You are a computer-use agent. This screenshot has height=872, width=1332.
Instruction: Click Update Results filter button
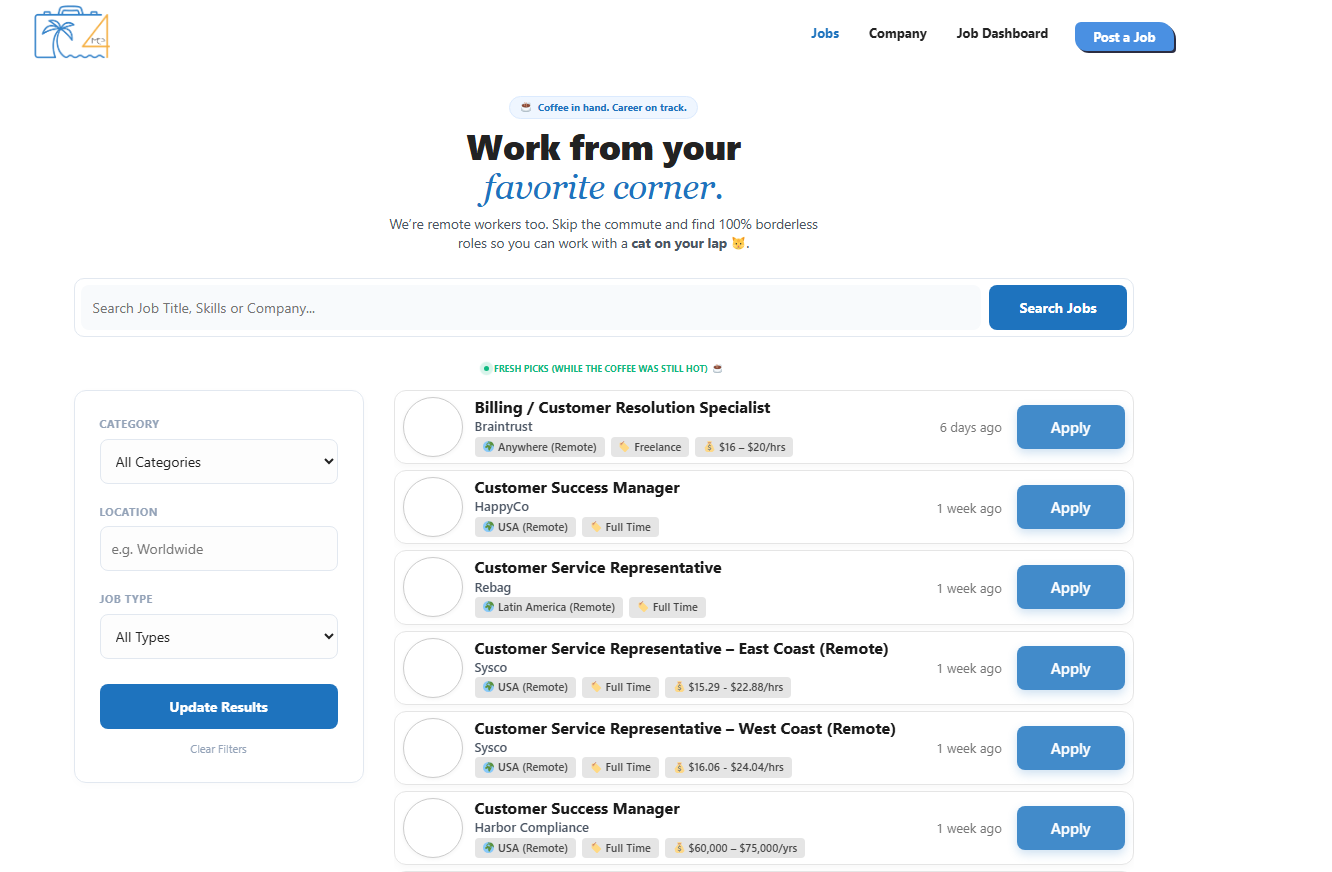pyautogui.click(x=219, y=707)
